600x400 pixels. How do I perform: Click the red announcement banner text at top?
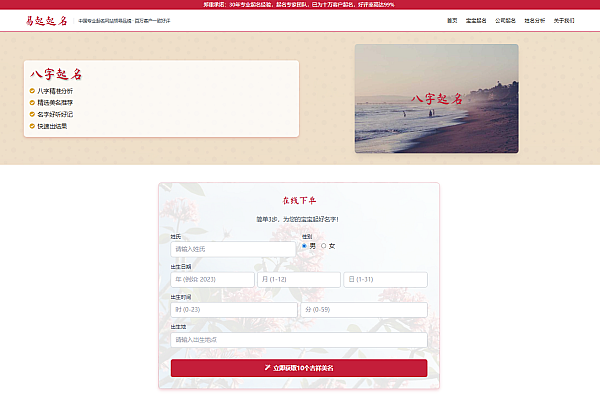(x=299, y=5)
